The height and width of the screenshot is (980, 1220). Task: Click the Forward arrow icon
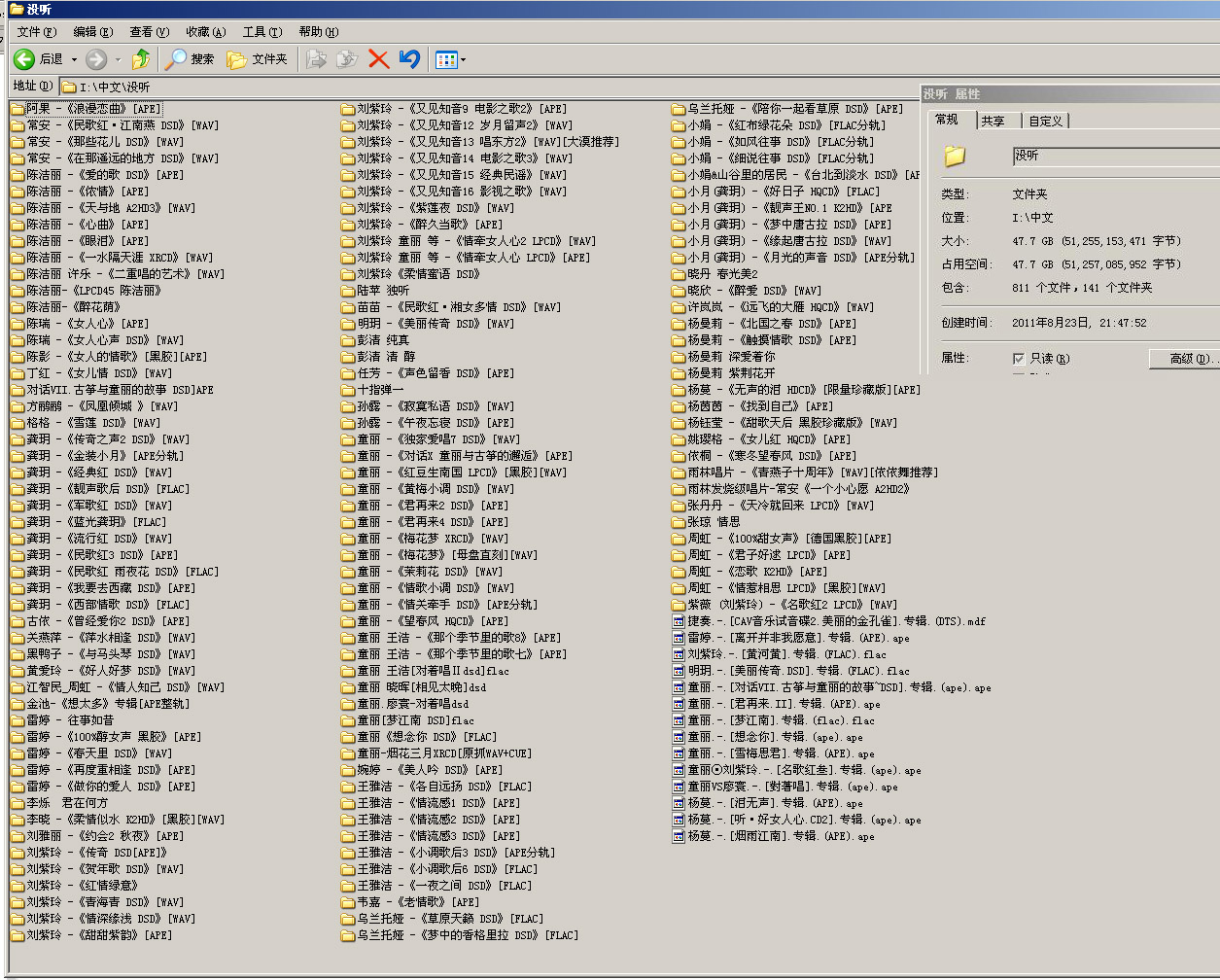coord(96,59)
